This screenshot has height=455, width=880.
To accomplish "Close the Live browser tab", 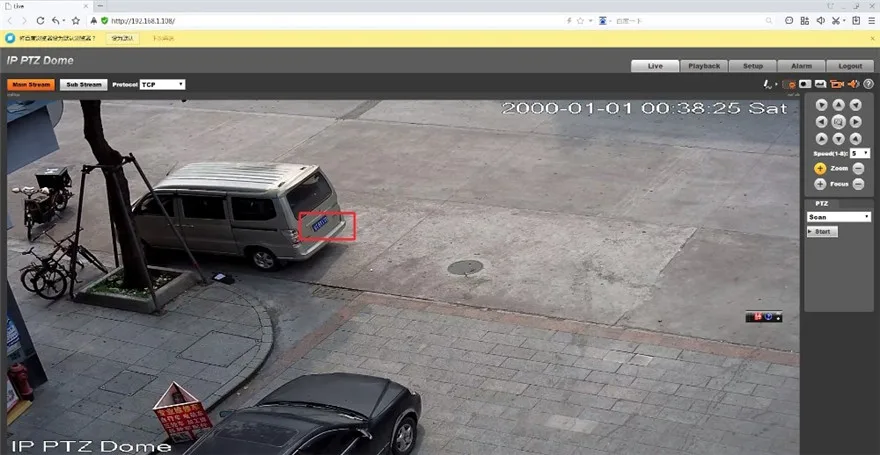I will pyautogui.click(x=86, y=6).
